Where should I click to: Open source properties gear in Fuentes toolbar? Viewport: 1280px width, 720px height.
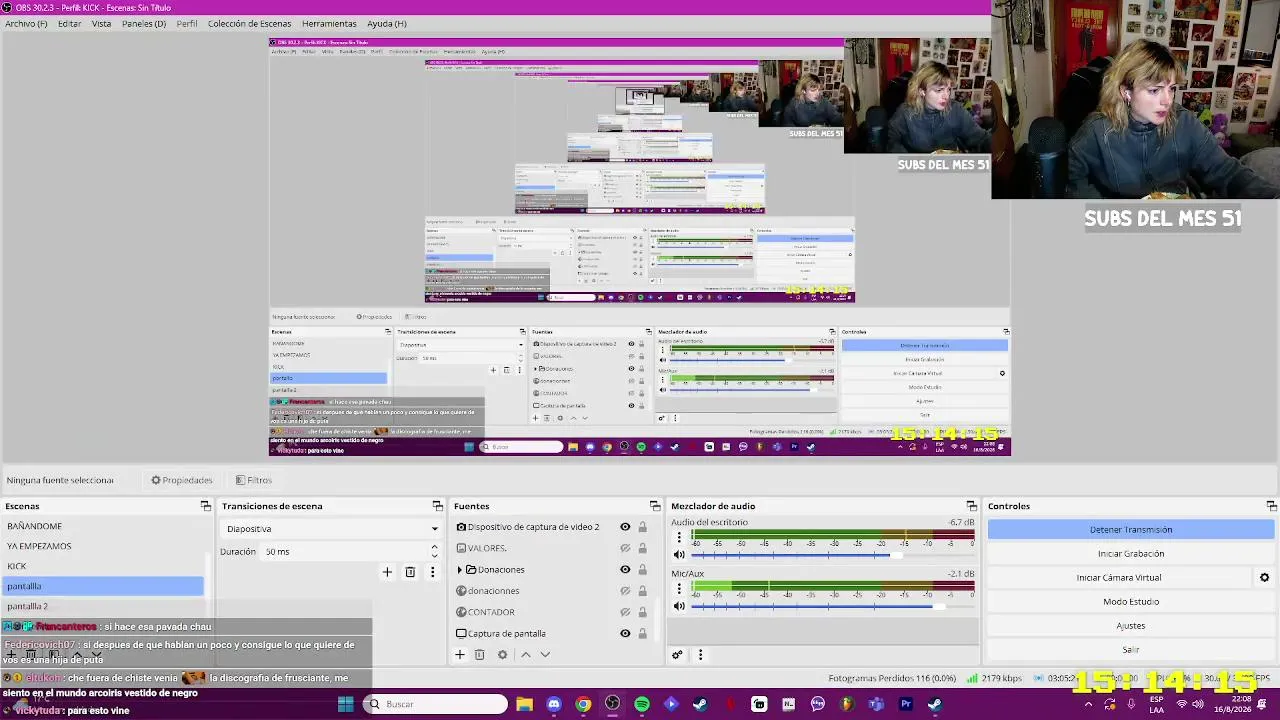coord(502,655)
